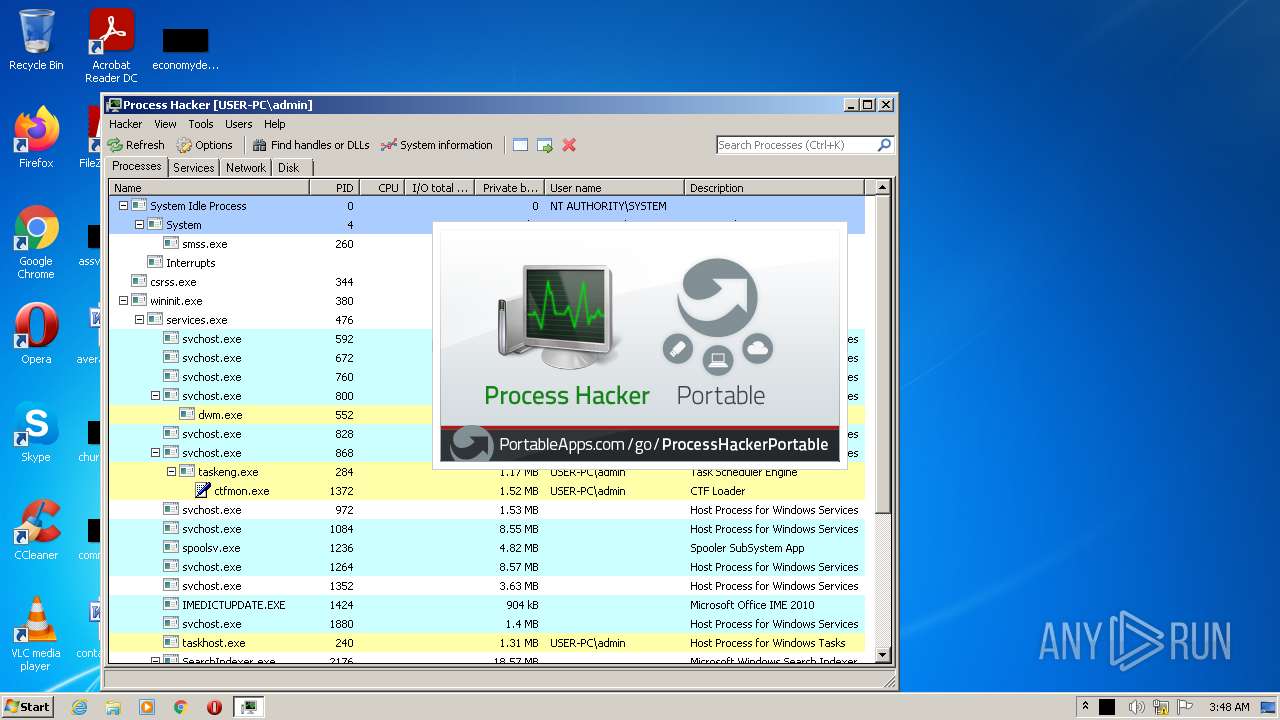1280x720 pixels.
Task: Sort by Private bytes column header
Action: [509, 188]
